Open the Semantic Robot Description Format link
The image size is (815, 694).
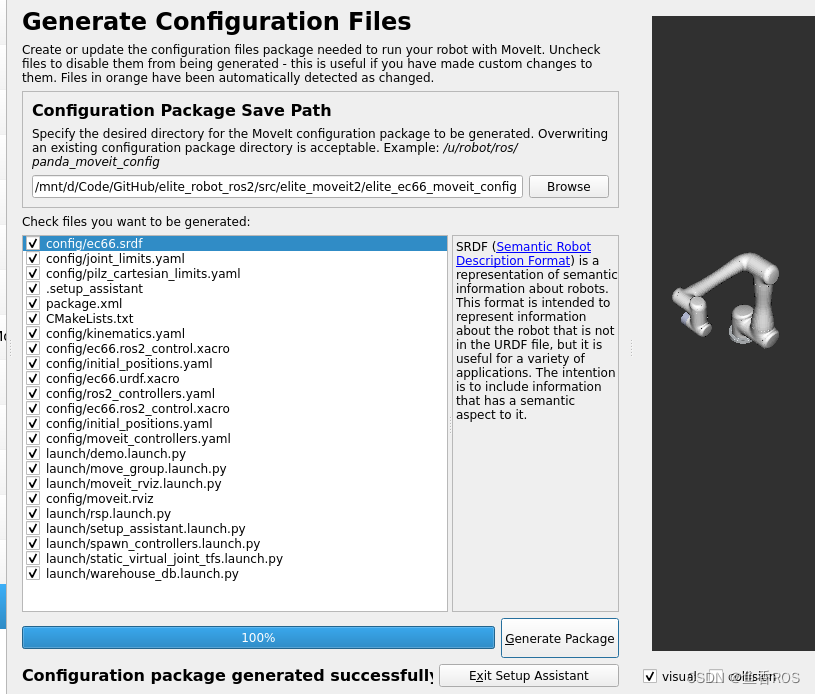(x=523, y=254)
